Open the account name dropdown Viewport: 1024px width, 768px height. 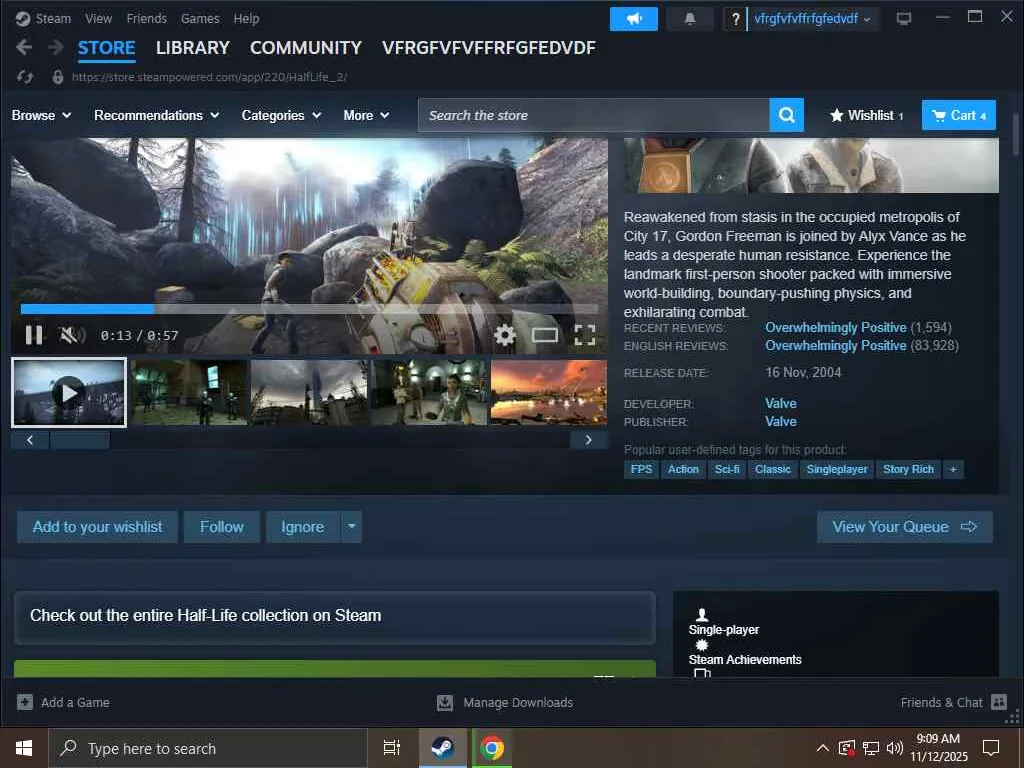point(812,19)
